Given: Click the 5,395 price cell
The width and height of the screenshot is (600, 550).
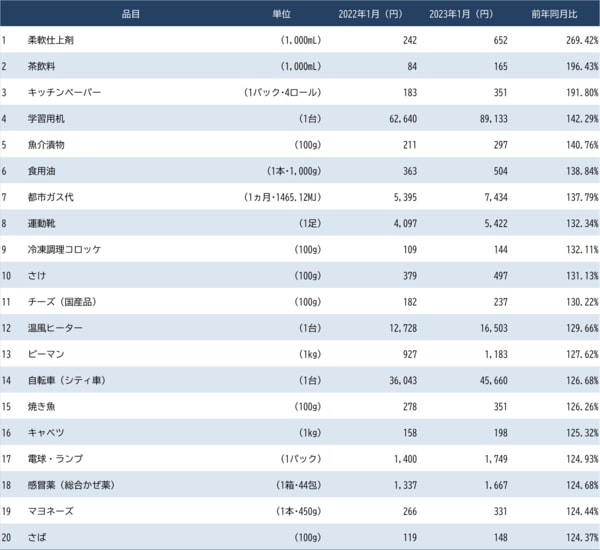Looking at the screenshot, I should [405, 197].
